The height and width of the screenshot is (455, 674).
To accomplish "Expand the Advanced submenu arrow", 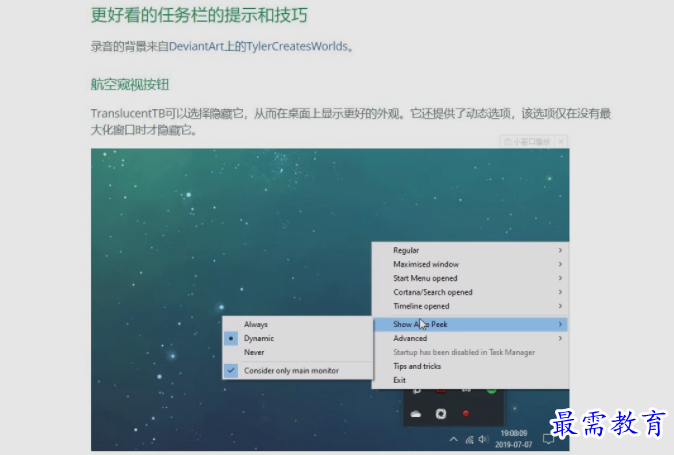I will pyautogui.click(x=560, y=338).
